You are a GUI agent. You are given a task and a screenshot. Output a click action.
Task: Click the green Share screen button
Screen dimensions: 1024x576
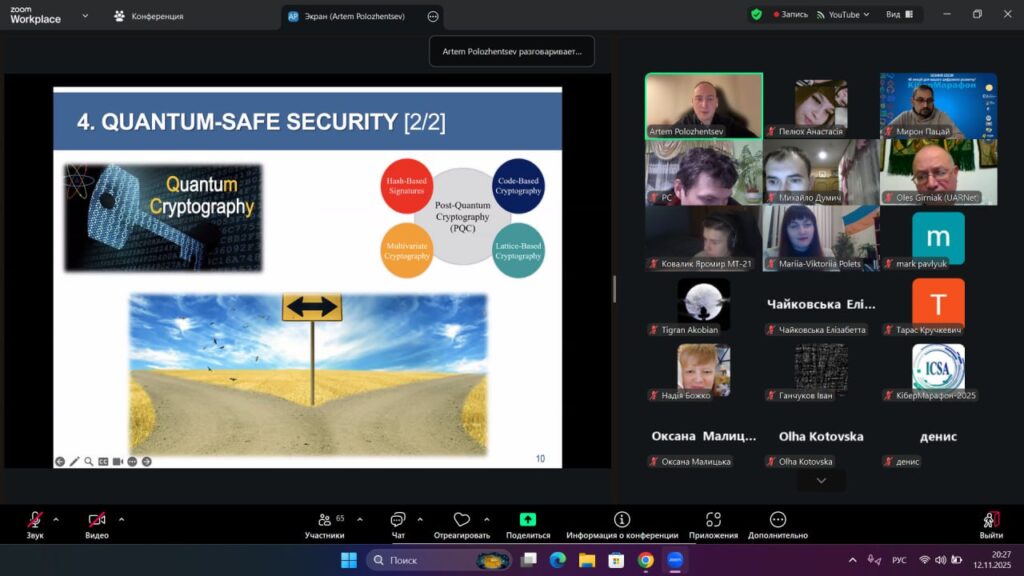click(x=528, y=520)
